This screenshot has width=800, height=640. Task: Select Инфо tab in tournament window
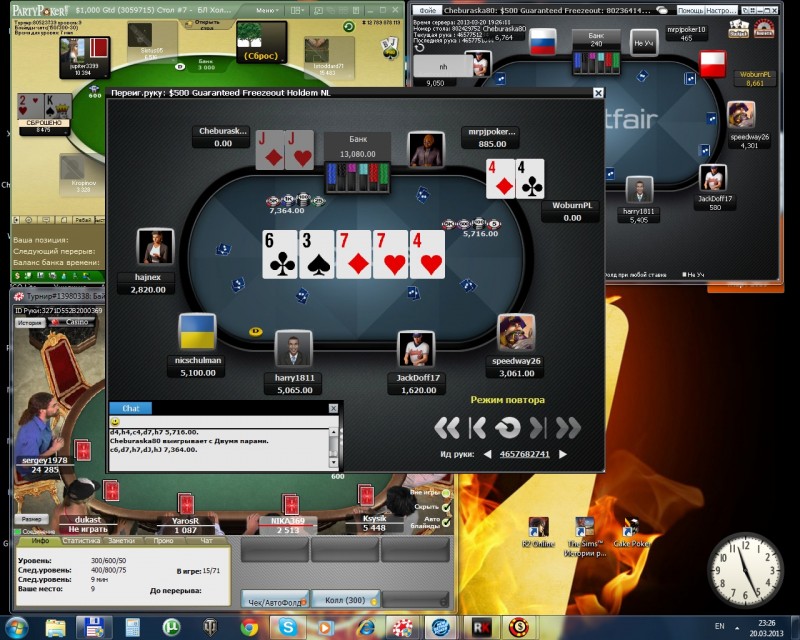pyautogui.click(x=40, y=540)
